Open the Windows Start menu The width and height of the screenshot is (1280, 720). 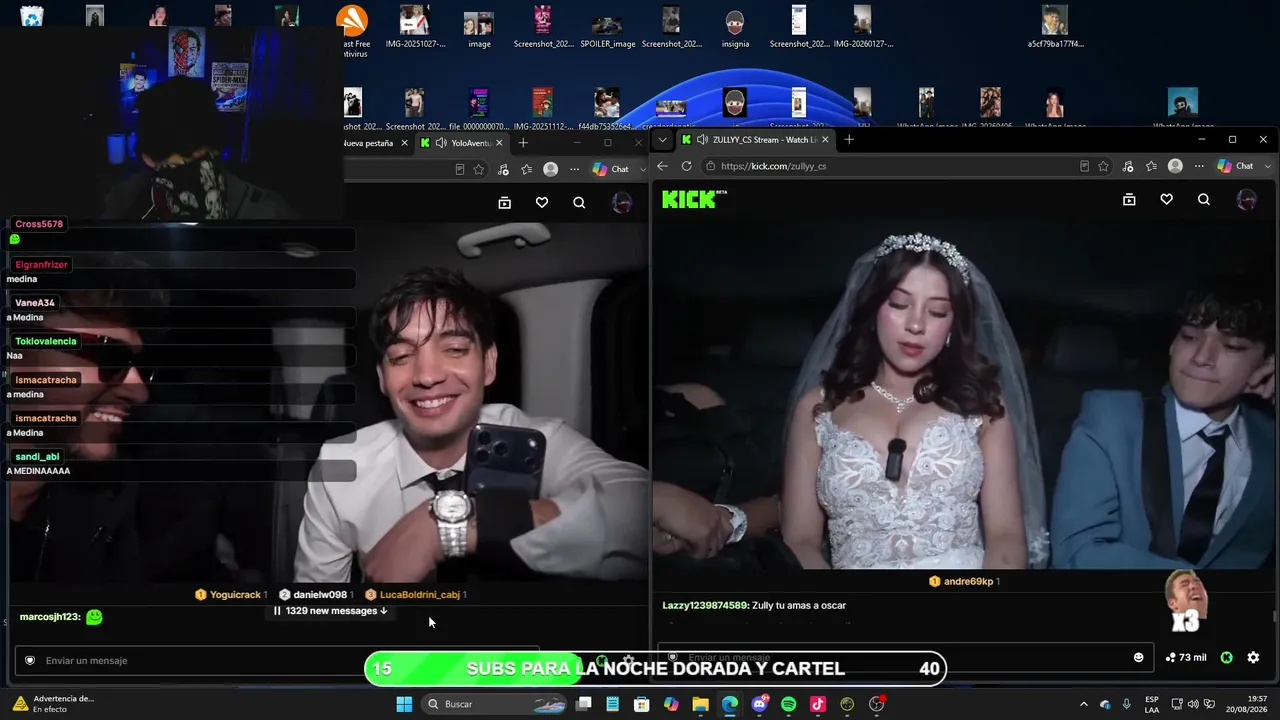pos(404,704)
